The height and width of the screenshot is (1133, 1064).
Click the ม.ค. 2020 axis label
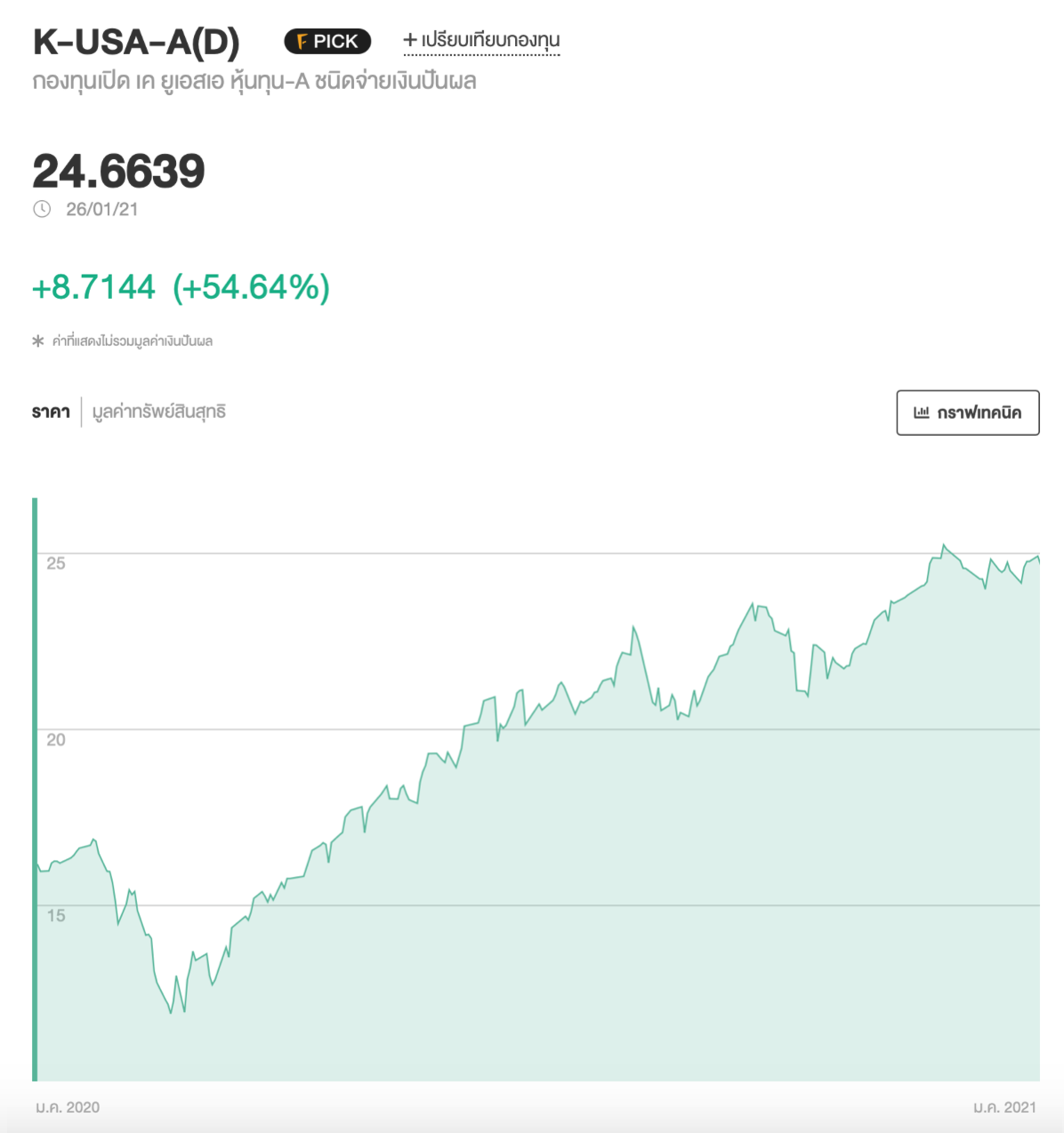[x=68, y=1107]
